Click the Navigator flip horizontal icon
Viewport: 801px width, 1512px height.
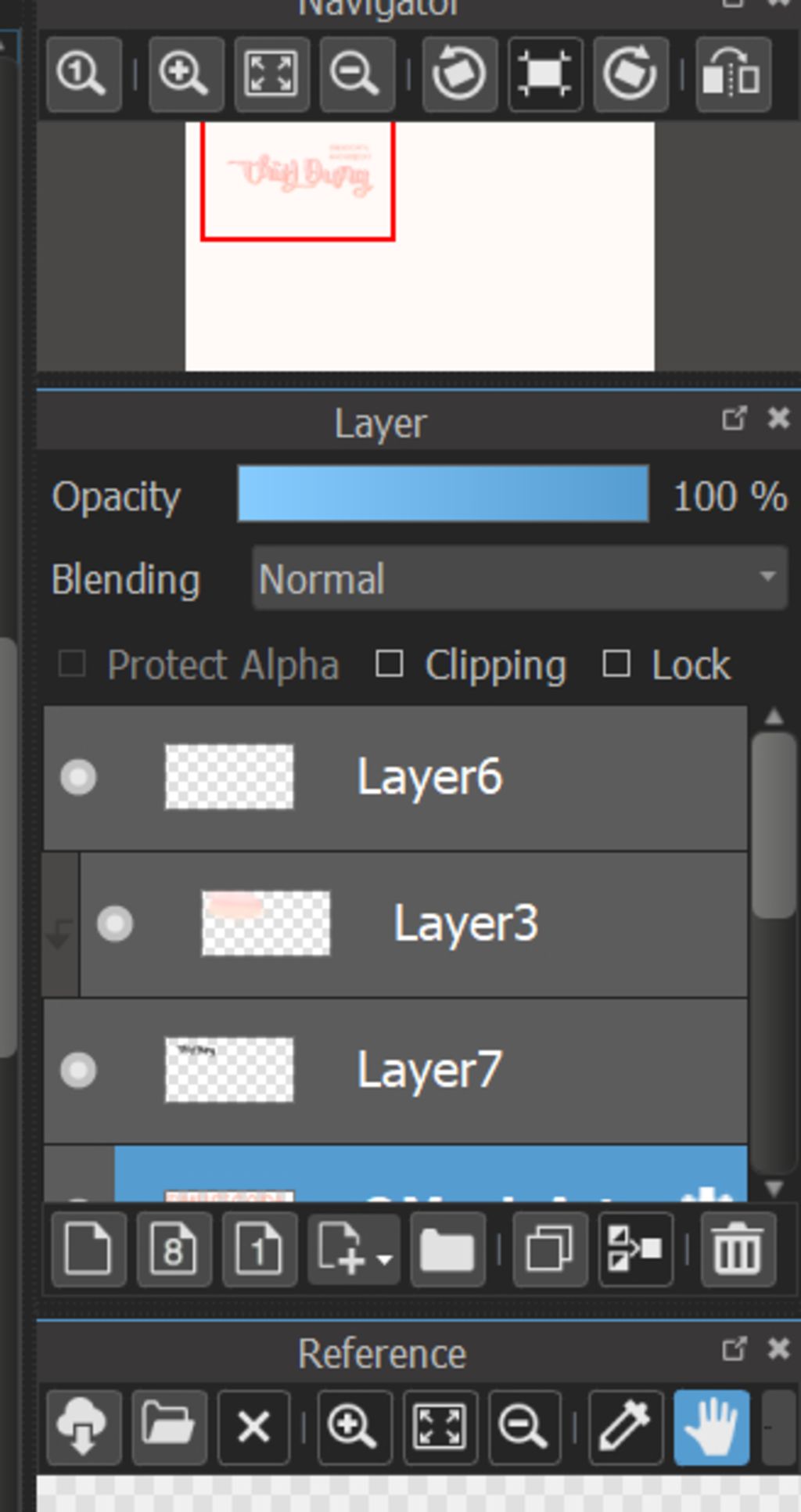click(x=731, y=74)
